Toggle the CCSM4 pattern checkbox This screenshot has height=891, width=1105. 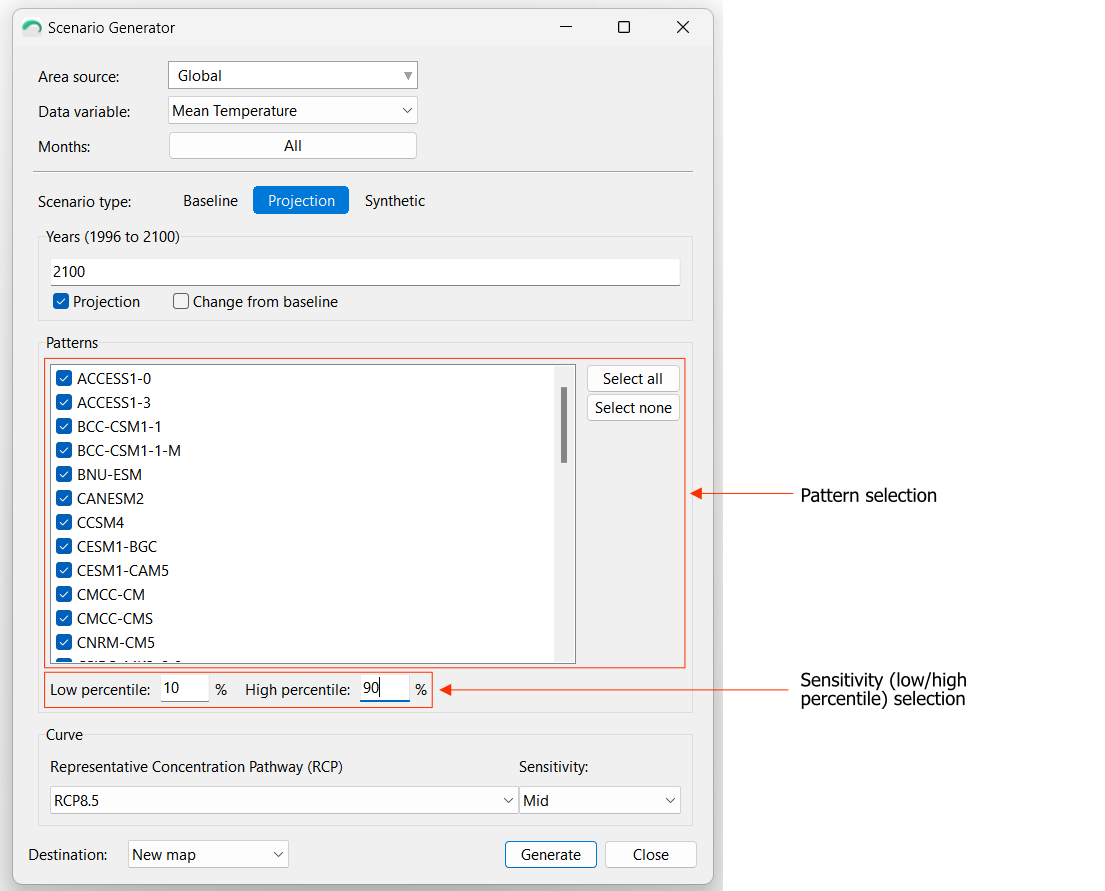pos(64,522)
